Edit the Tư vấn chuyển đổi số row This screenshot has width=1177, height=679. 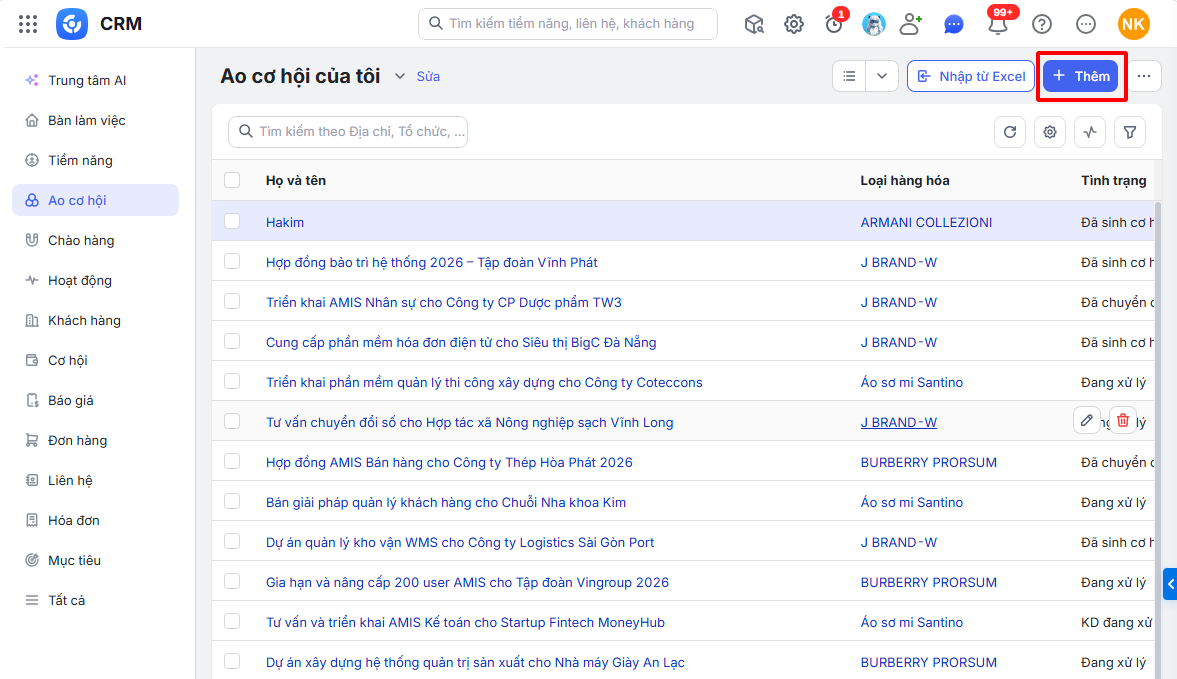[x=1086, y=421]
